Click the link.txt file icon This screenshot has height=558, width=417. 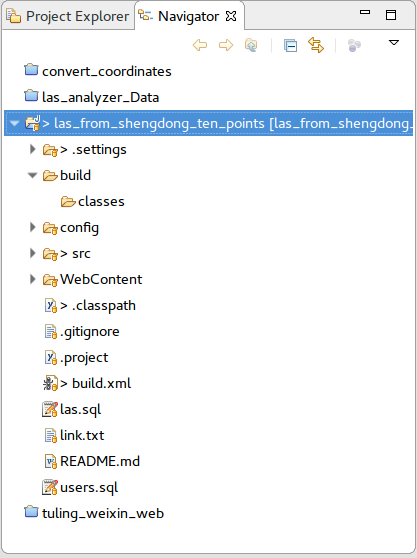tap(51, 436)
